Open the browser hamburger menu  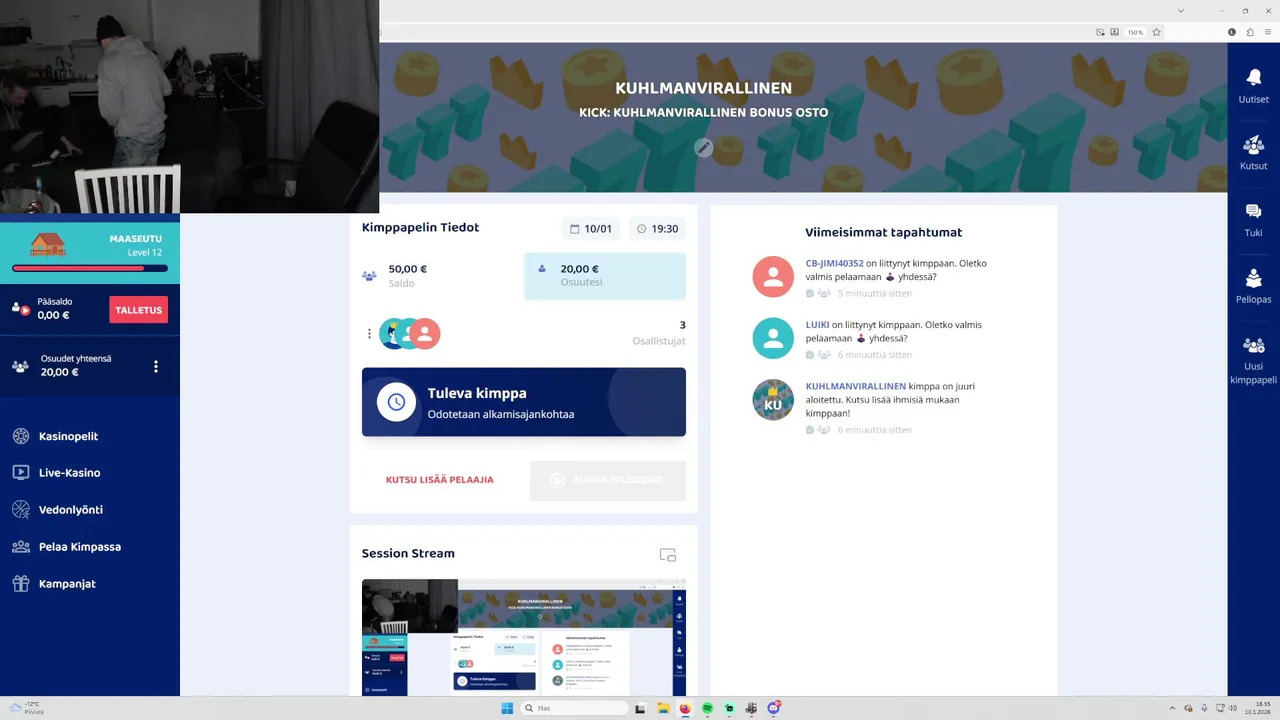pyautogui.click(x=1268, y=32)
